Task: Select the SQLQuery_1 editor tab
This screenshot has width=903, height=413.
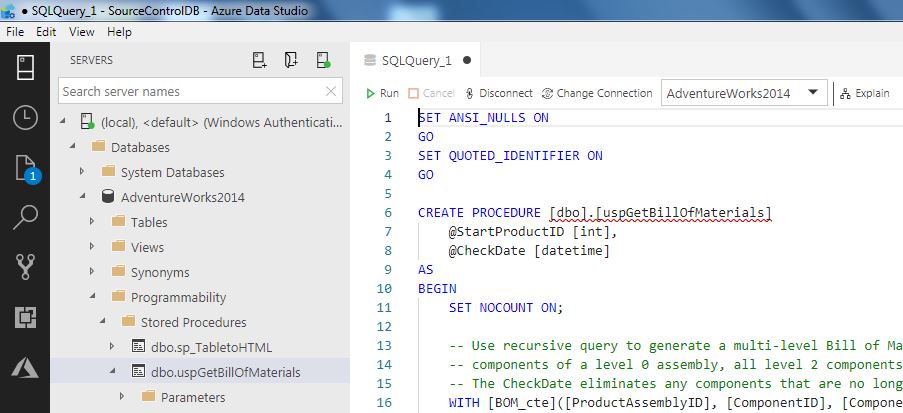Action: click(x=415, y=60)
